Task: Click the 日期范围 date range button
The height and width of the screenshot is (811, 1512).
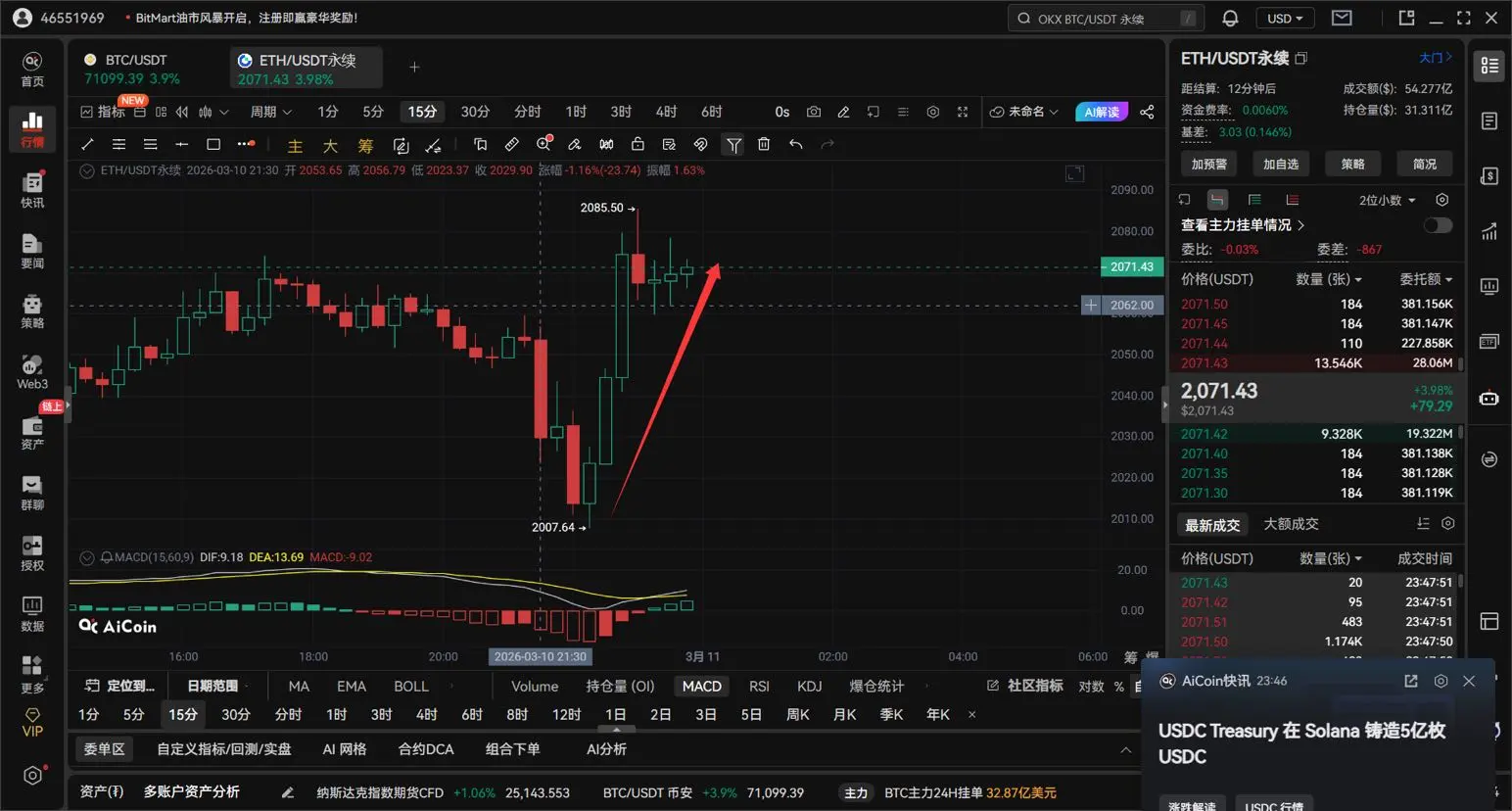Action: [x=213, y=687]
